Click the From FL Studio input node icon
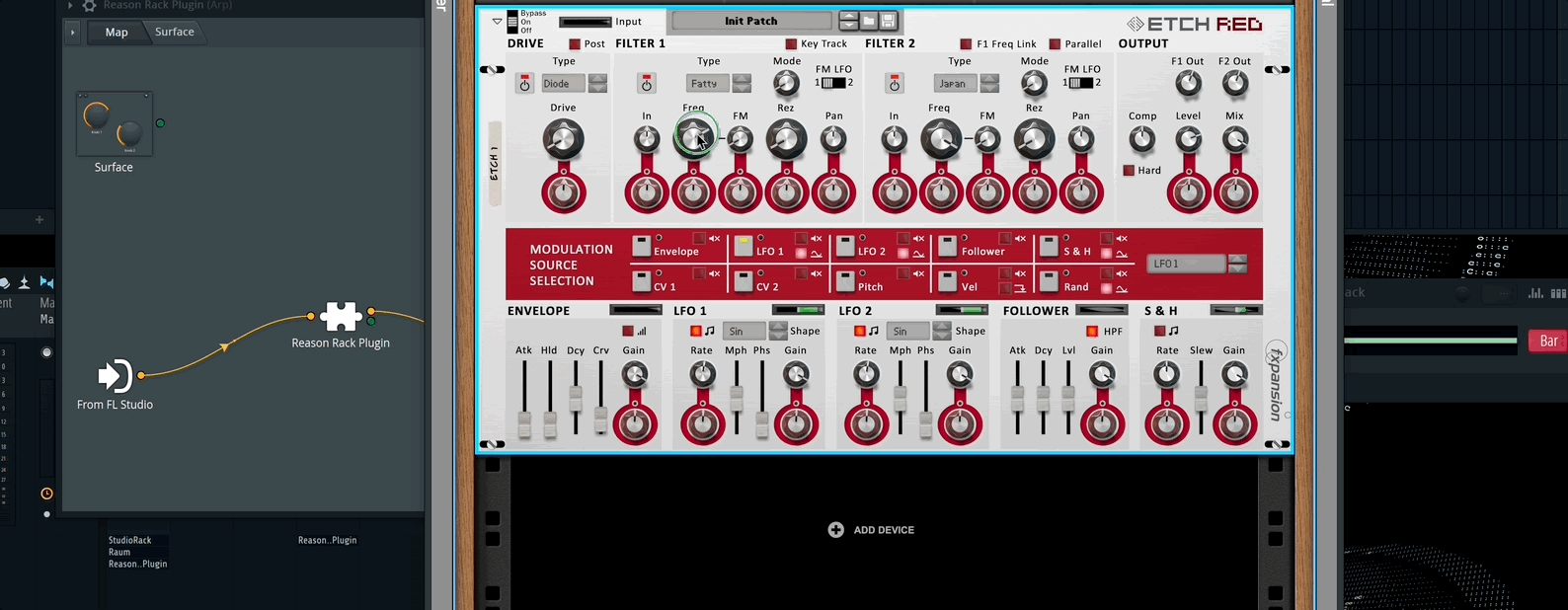This screenshot has width=1568, height=610. [x=115, y=375]
